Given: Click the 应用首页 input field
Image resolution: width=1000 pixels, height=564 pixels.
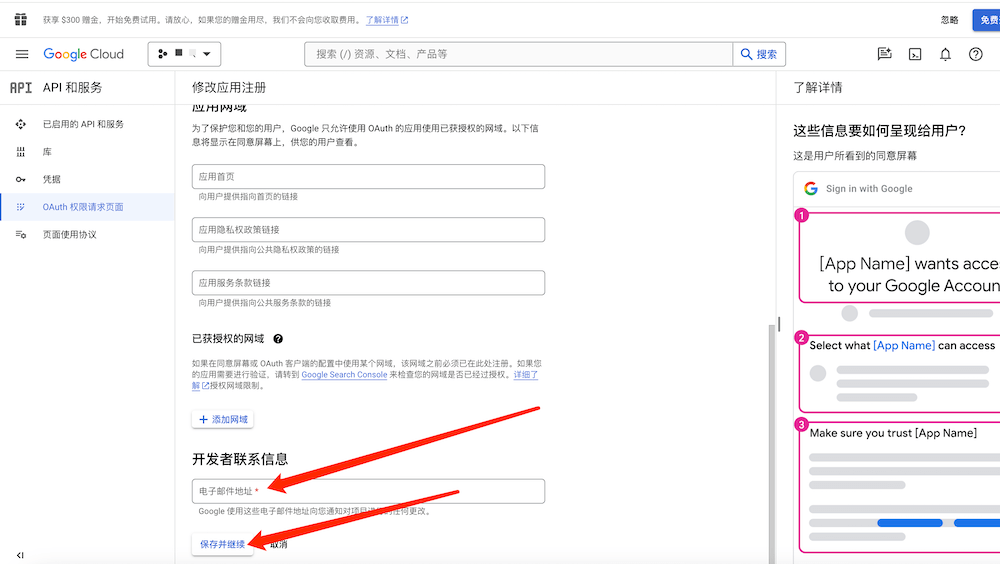Looking at the screenshot, I should (x=368, y=177).
